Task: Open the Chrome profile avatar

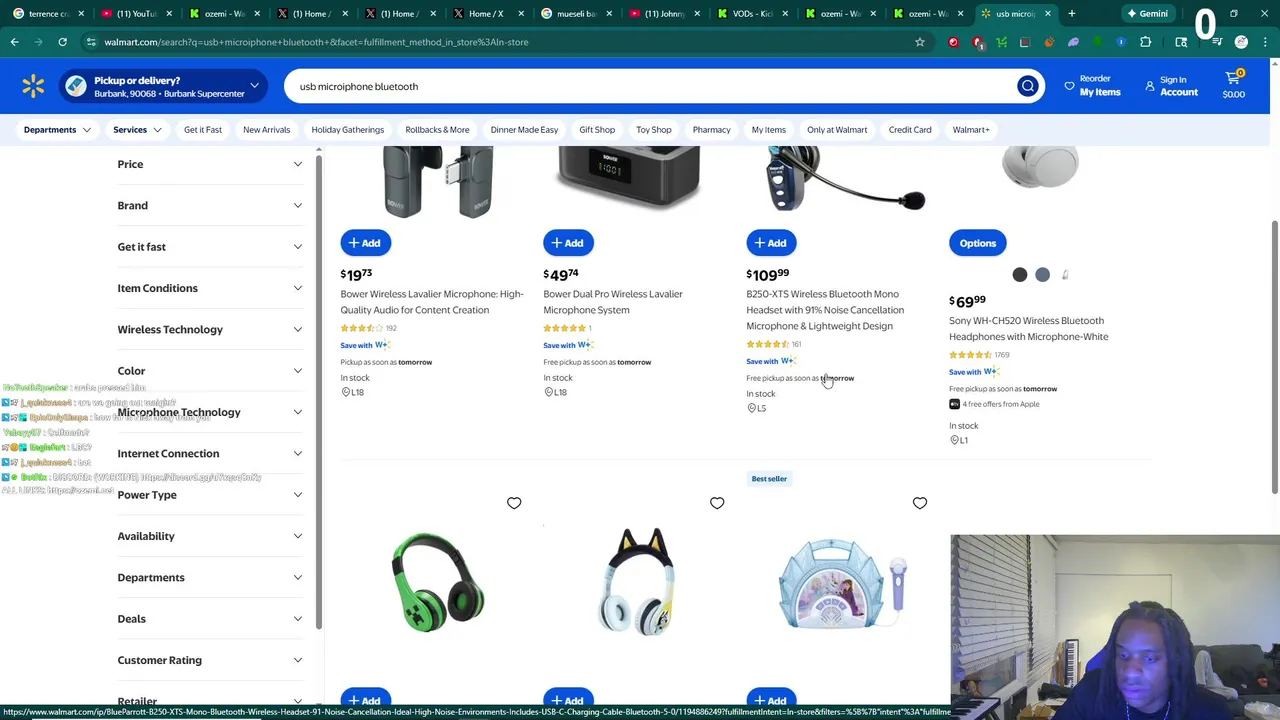Action: click(1241, 42)
